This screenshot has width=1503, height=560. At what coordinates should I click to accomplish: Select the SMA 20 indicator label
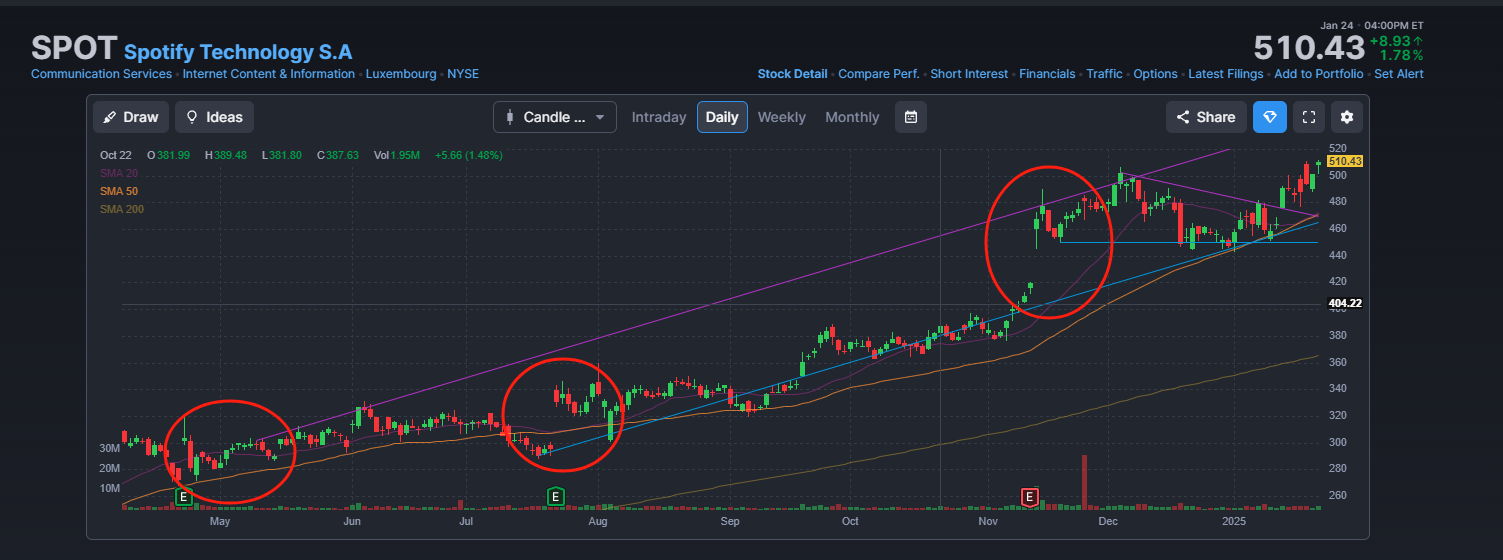[119, 173]
